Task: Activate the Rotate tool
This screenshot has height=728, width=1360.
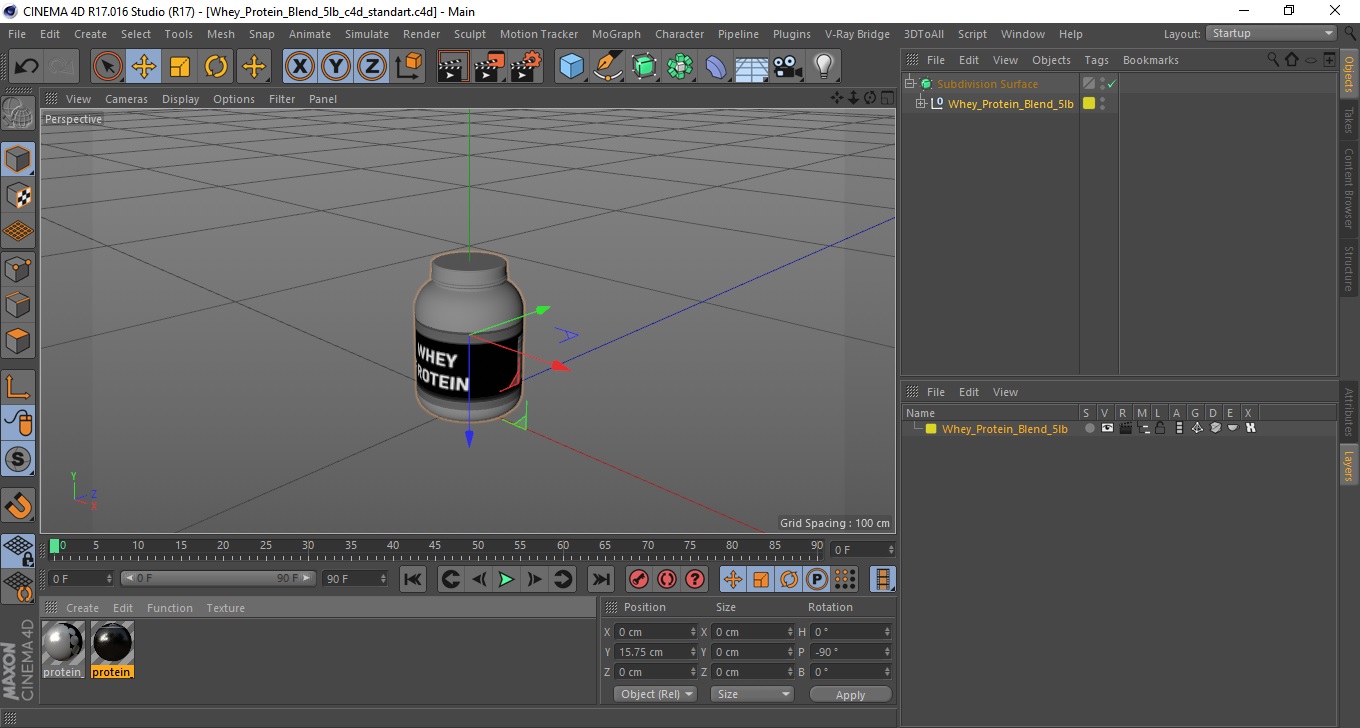Action: (216, 67)
